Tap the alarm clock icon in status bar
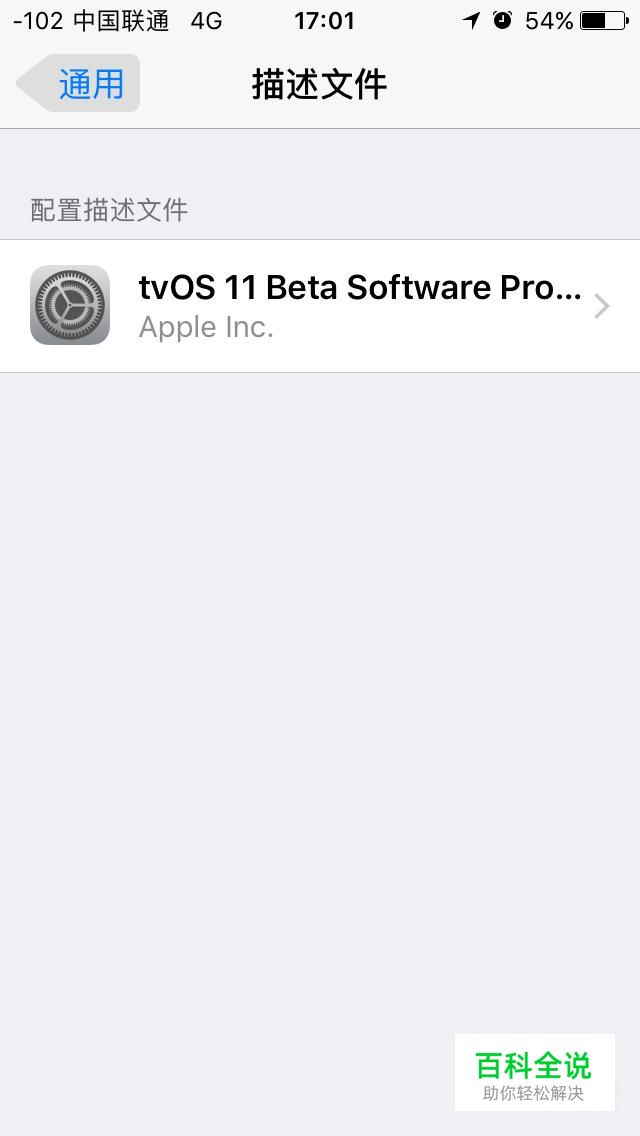The image size is (640, 1136). [x=502, y=20]
